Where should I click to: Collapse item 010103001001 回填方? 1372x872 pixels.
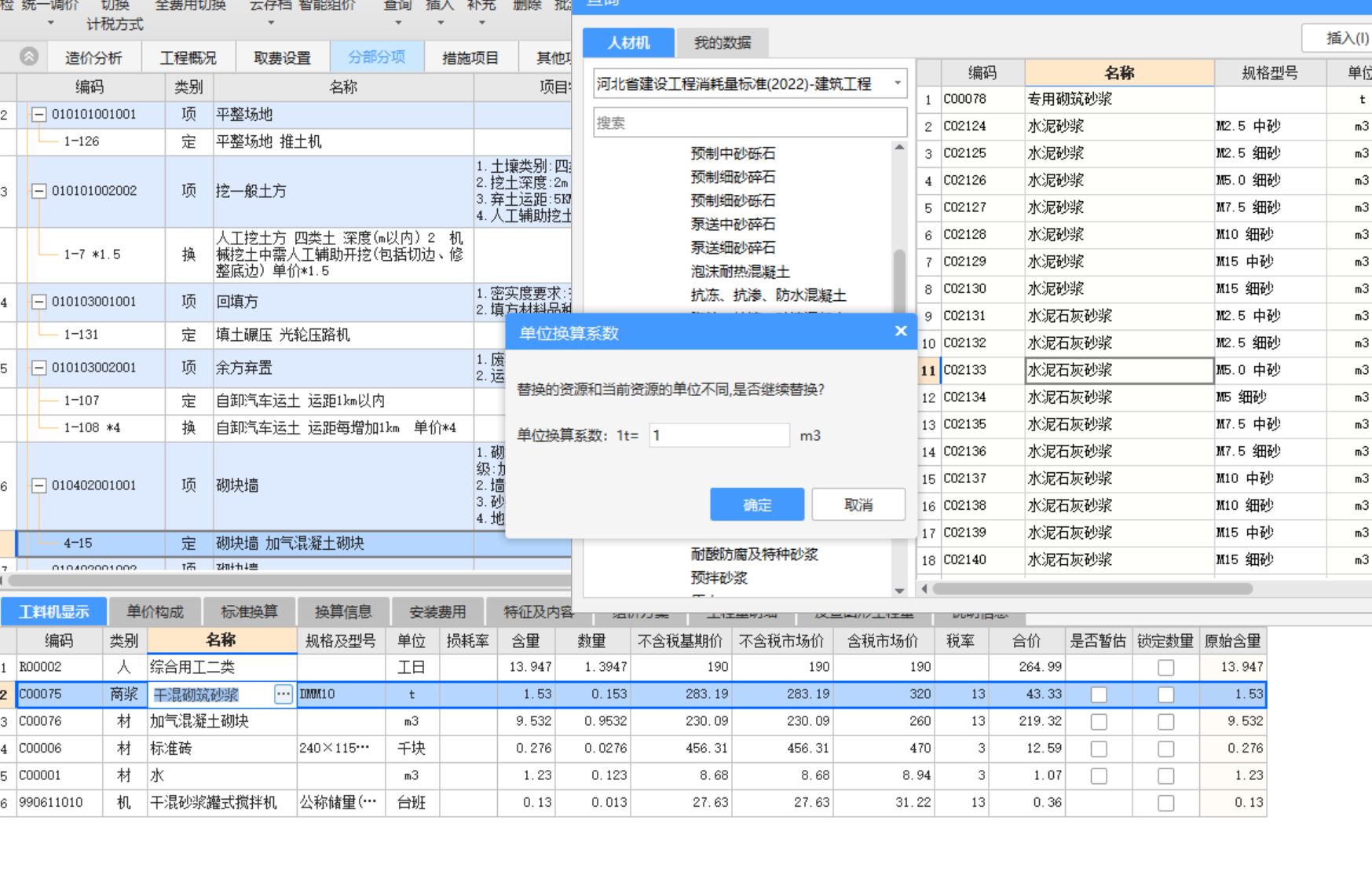coord(38,302)
